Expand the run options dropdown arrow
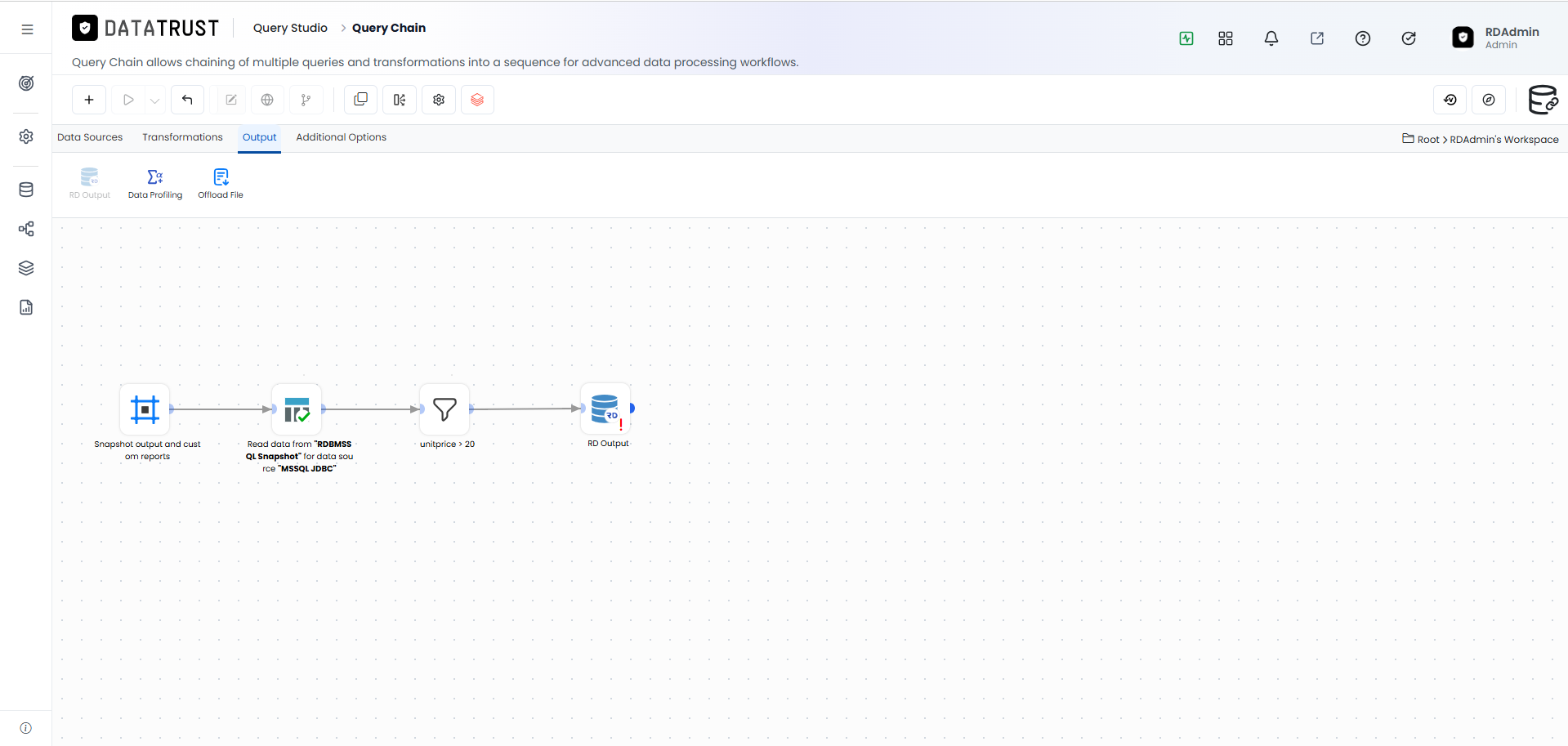1568x746 pixels. [x=154, y=101]
